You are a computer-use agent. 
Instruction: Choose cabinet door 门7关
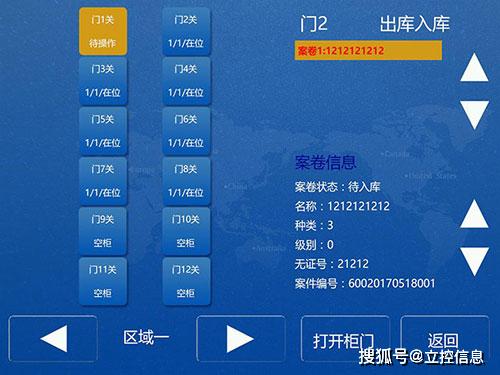pyautogui.click(x=103, y=181)
